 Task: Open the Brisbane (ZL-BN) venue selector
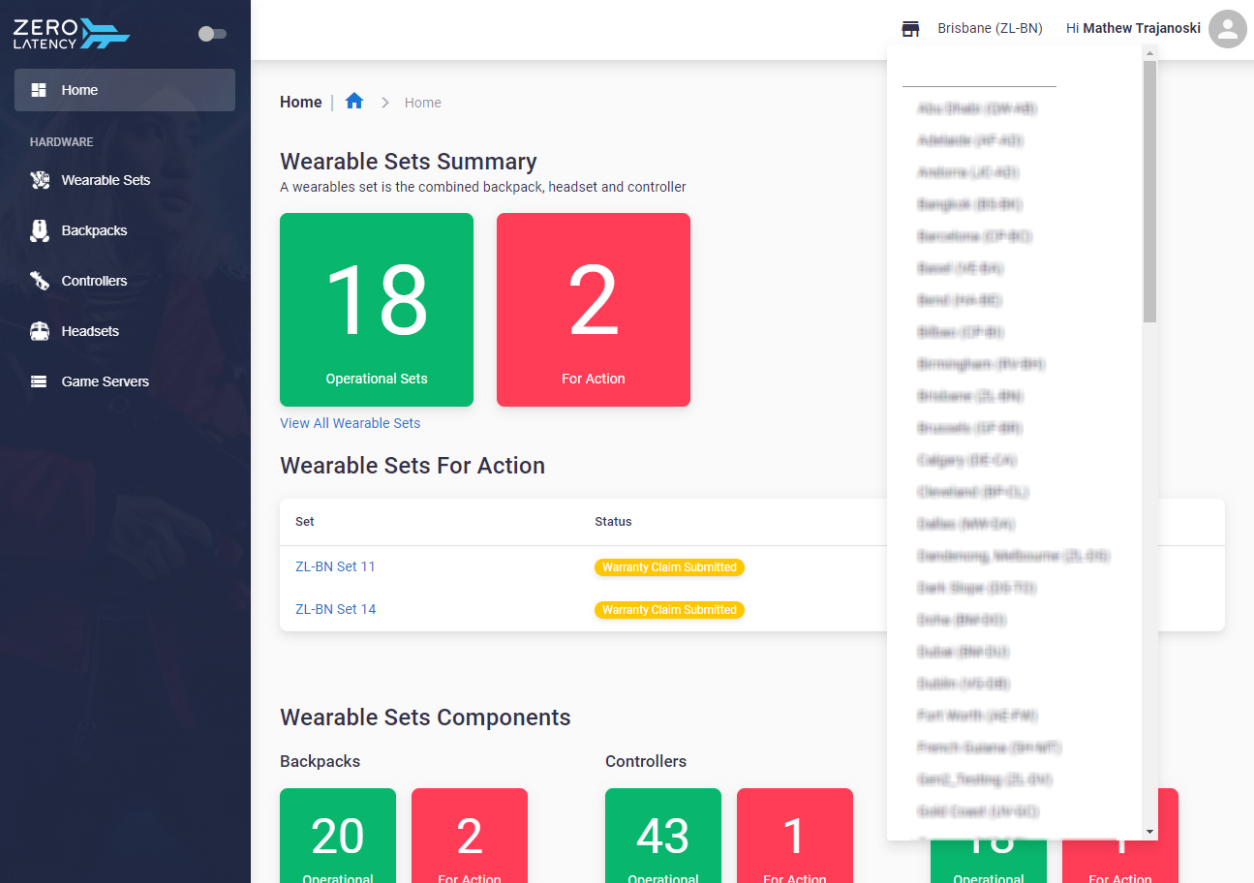coord(990,28)
